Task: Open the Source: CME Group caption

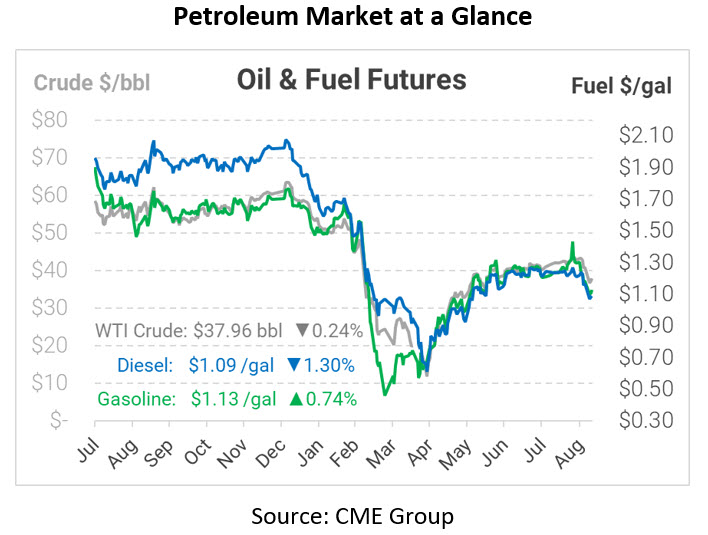Action: pos(353,516)
